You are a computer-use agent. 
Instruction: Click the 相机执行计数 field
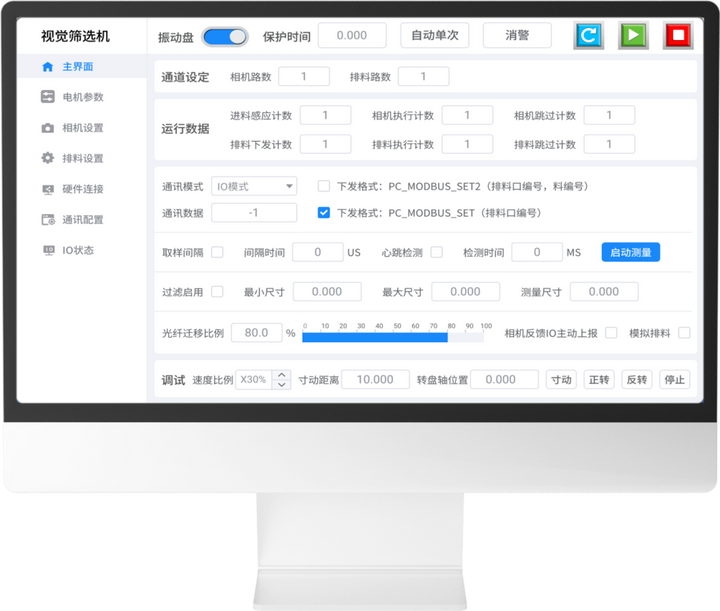[467, 115]
